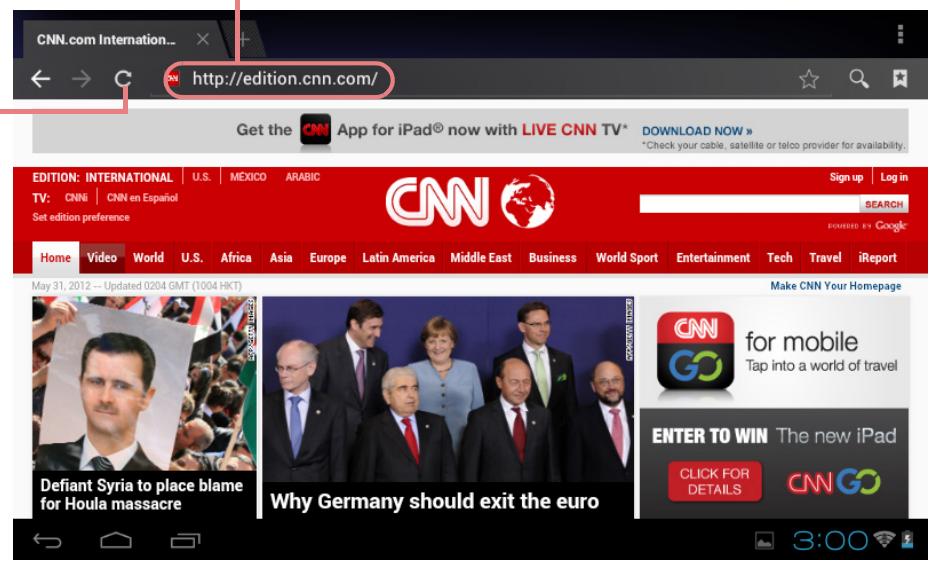Click the Sign up link
Viewport: 929px width, 562px height.
click(846, 177)
